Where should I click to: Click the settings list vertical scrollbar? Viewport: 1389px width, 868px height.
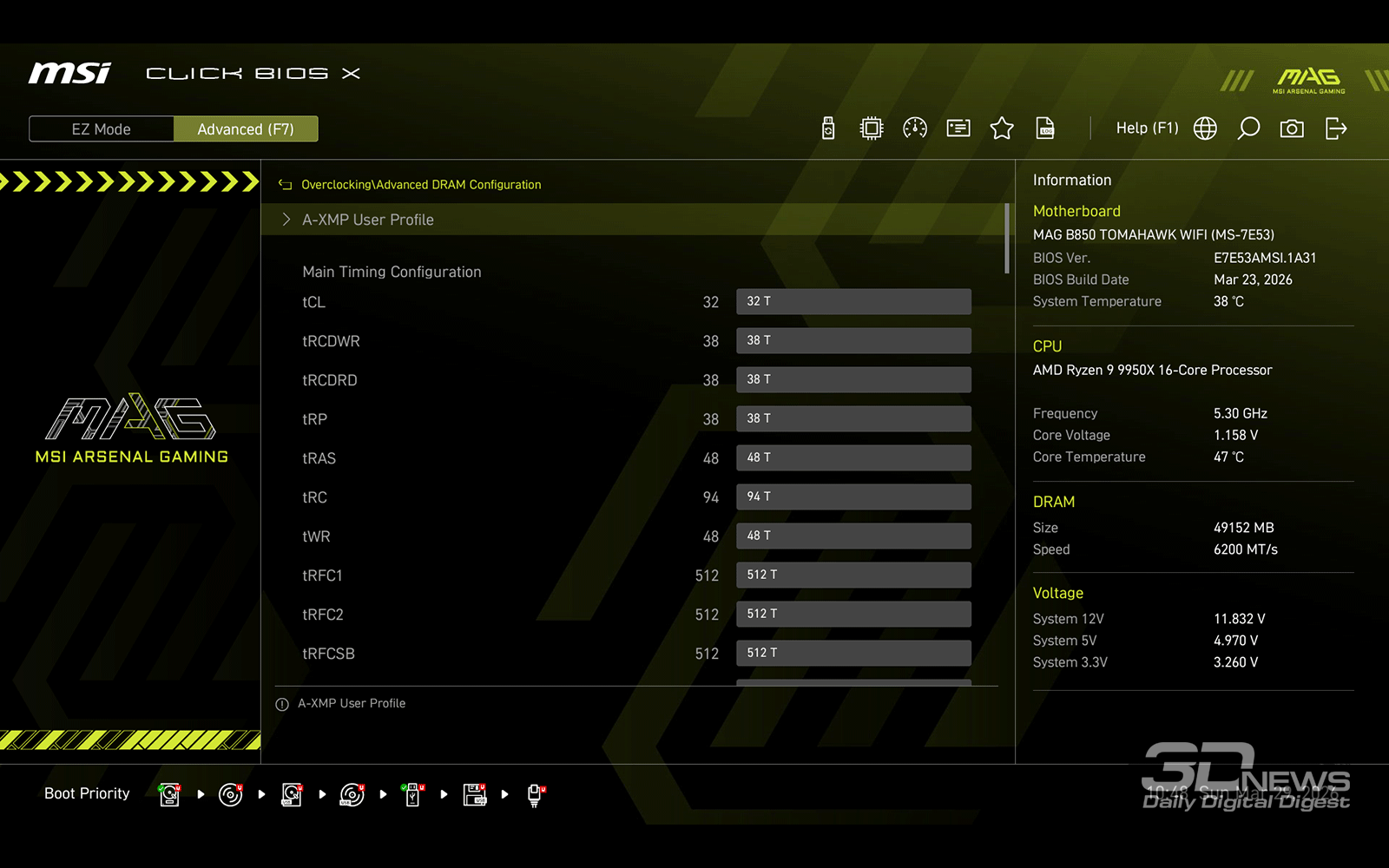coord(1007,239)
